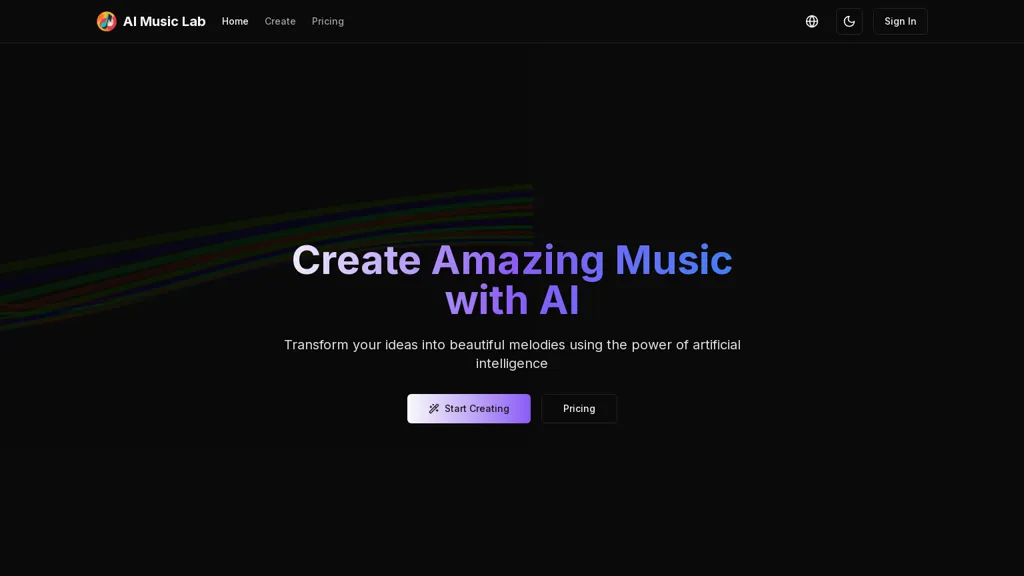Click the AI Music Lab logo icon
The height and width of the screenshot is (576, 1024).
(106, 22)
